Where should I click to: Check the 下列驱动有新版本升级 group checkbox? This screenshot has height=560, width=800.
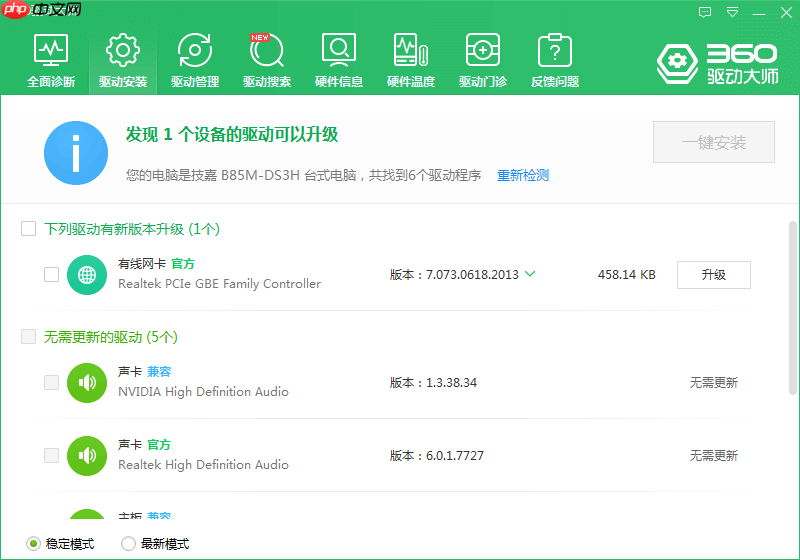29,229
